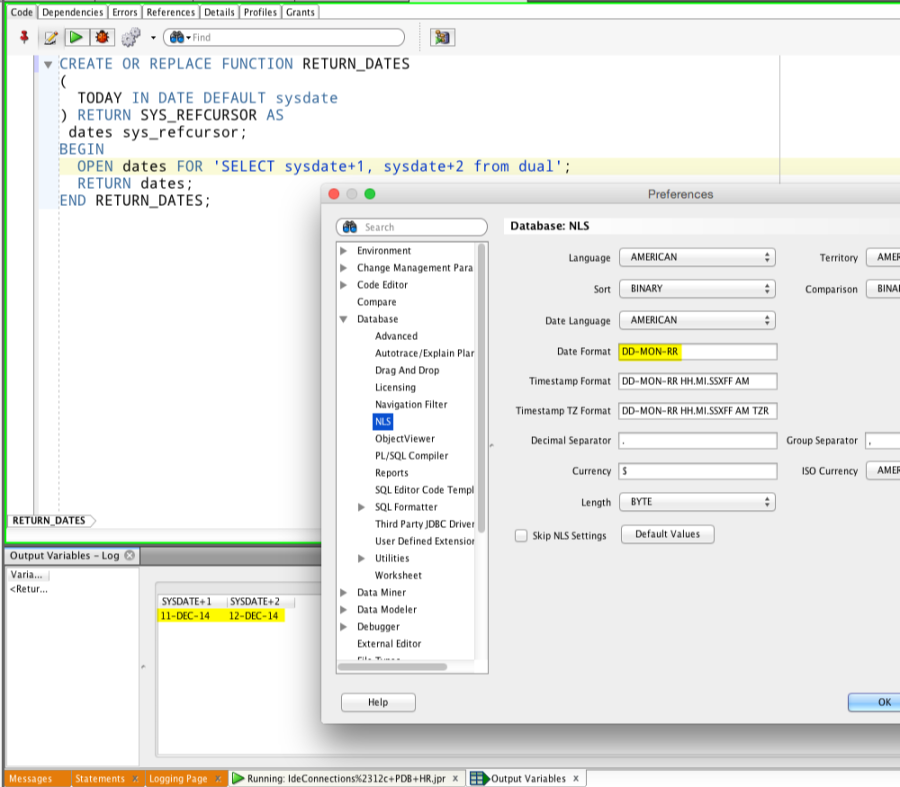Click the Edit pencil icon in toolbar
Viewport: 900px width, 787px height.
[x=51, y=38]
